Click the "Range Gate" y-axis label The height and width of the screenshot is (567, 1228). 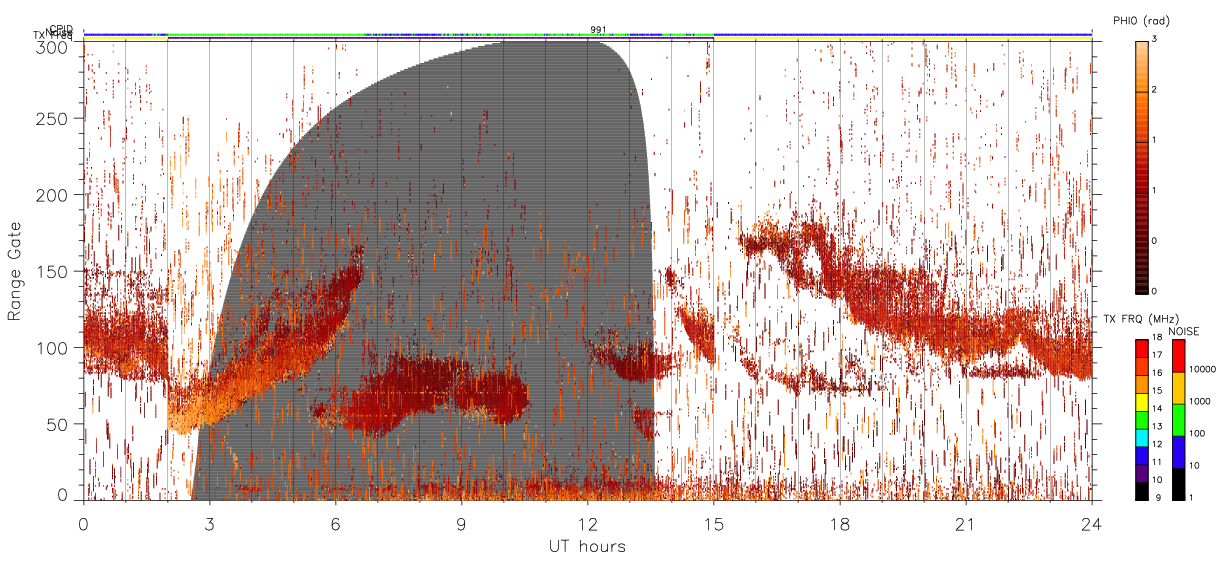coord(15,270)
